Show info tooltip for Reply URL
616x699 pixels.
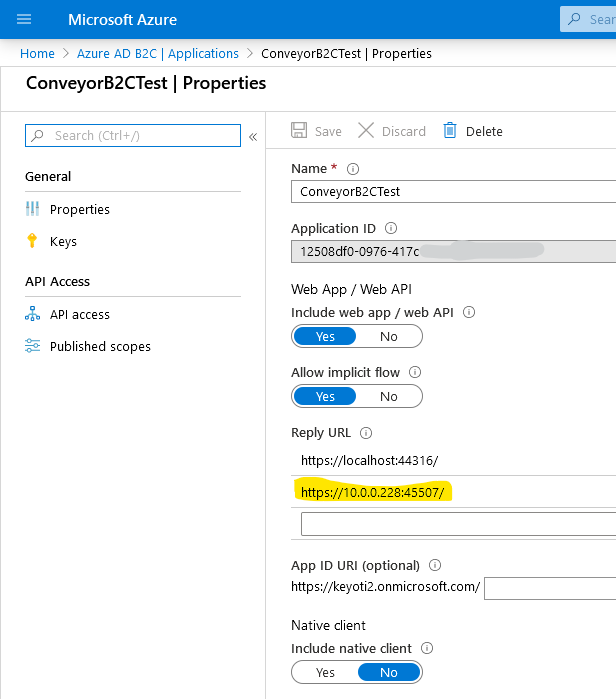(x=366, y=433)
